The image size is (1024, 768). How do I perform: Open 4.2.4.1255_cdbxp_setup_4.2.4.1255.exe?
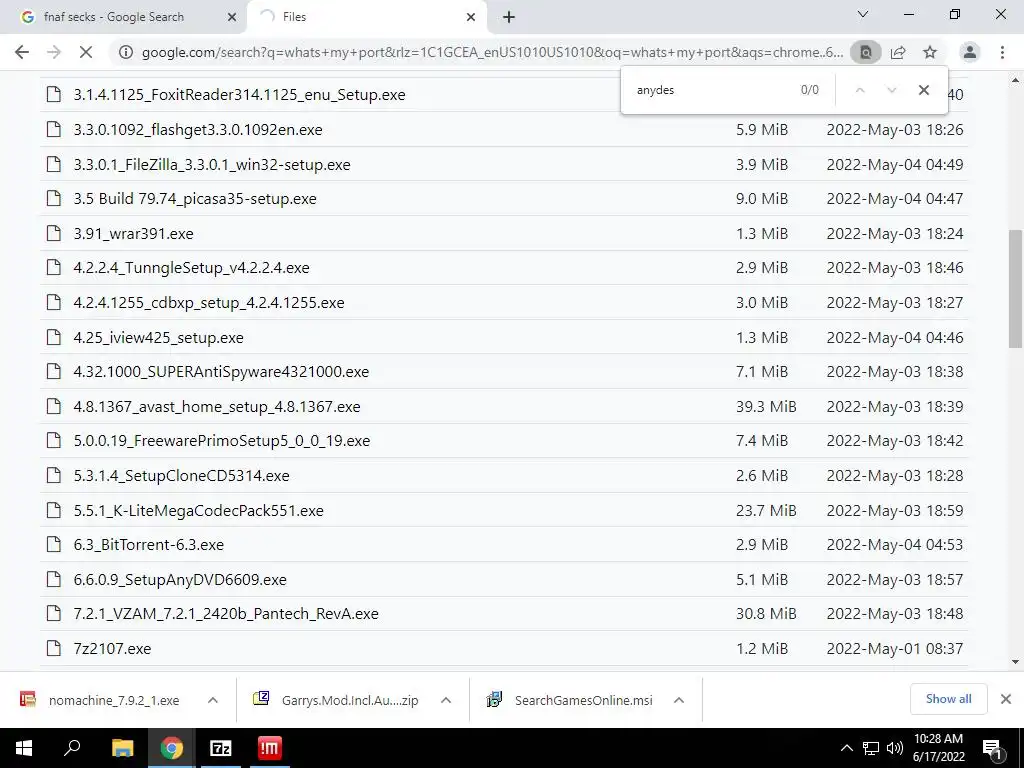pyautogui.click(x=208, y=303)
